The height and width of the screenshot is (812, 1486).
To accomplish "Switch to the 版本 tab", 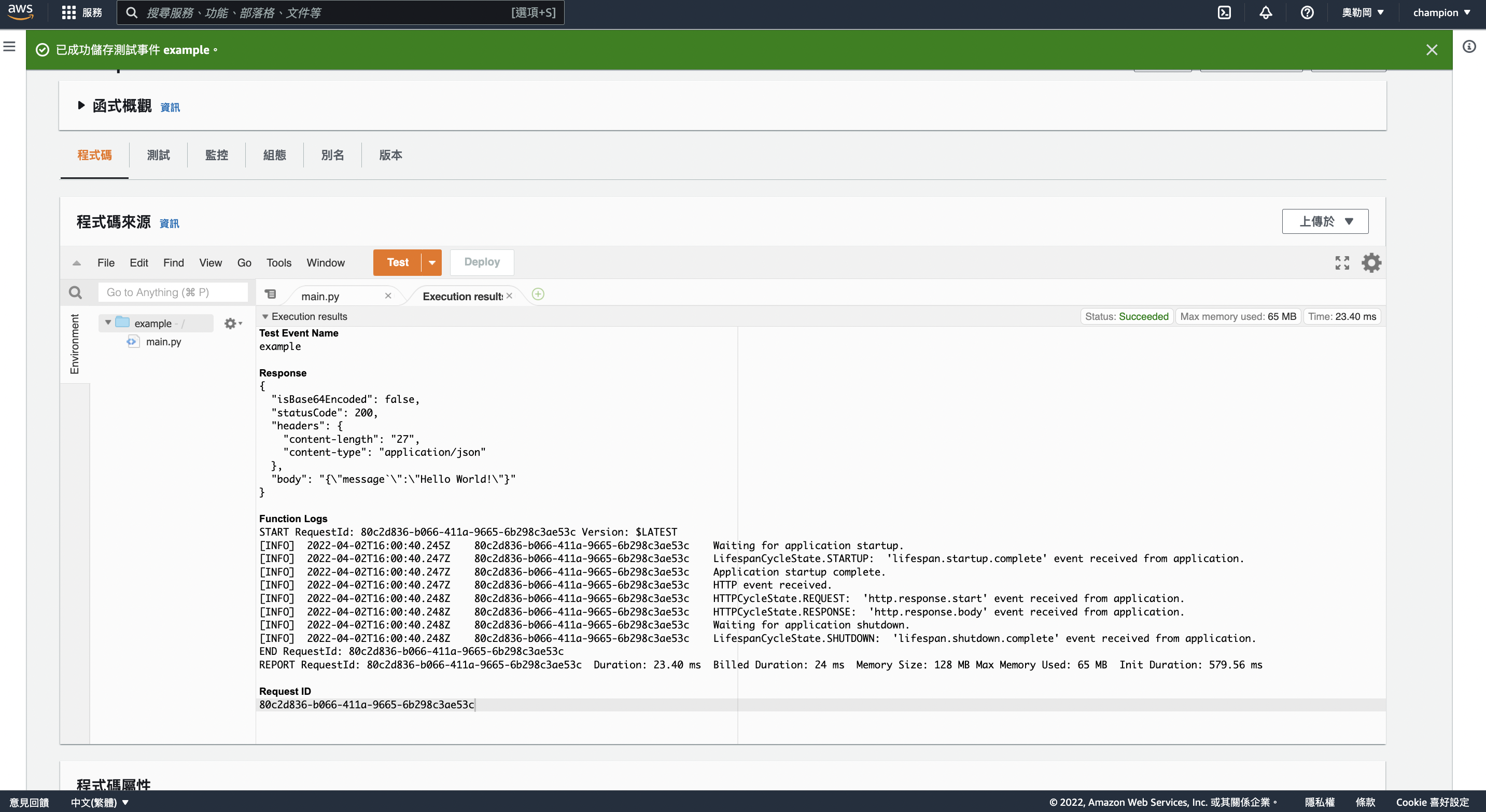I will pyautogui.click(x=390, y=155).
